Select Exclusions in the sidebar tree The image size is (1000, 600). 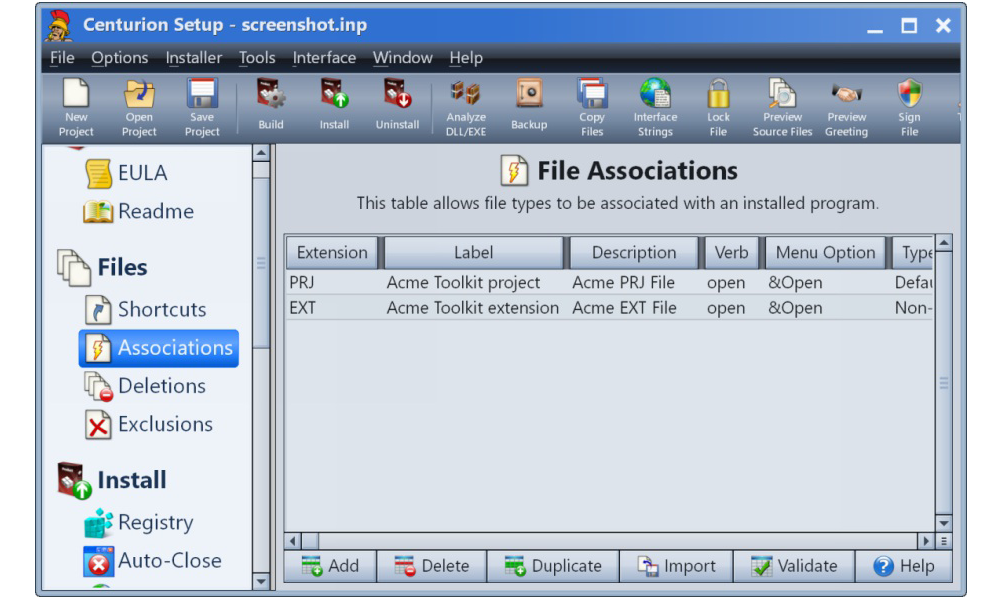click(x=164, y=424)
